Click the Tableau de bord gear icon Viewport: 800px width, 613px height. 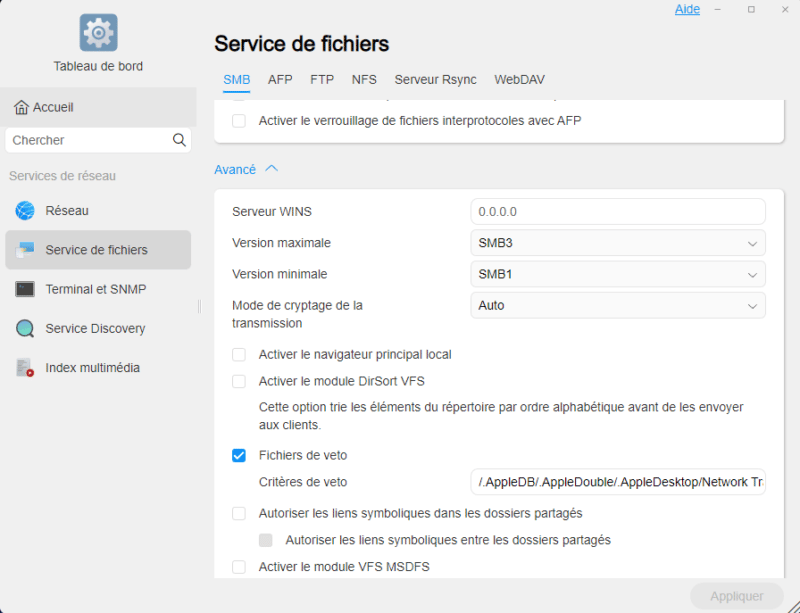98,33
